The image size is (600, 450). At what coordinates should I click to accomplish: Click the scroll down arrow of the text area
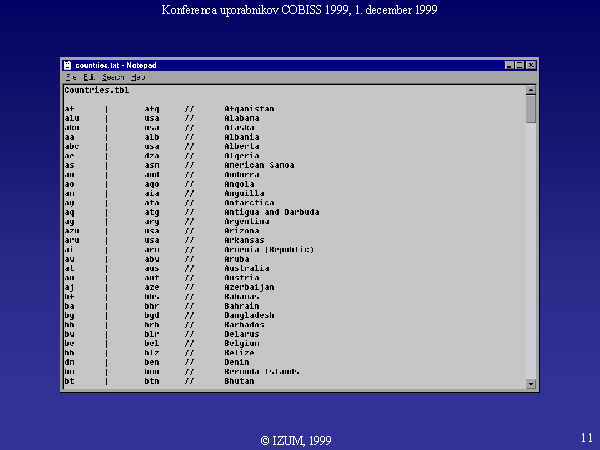tap(531, 382)
